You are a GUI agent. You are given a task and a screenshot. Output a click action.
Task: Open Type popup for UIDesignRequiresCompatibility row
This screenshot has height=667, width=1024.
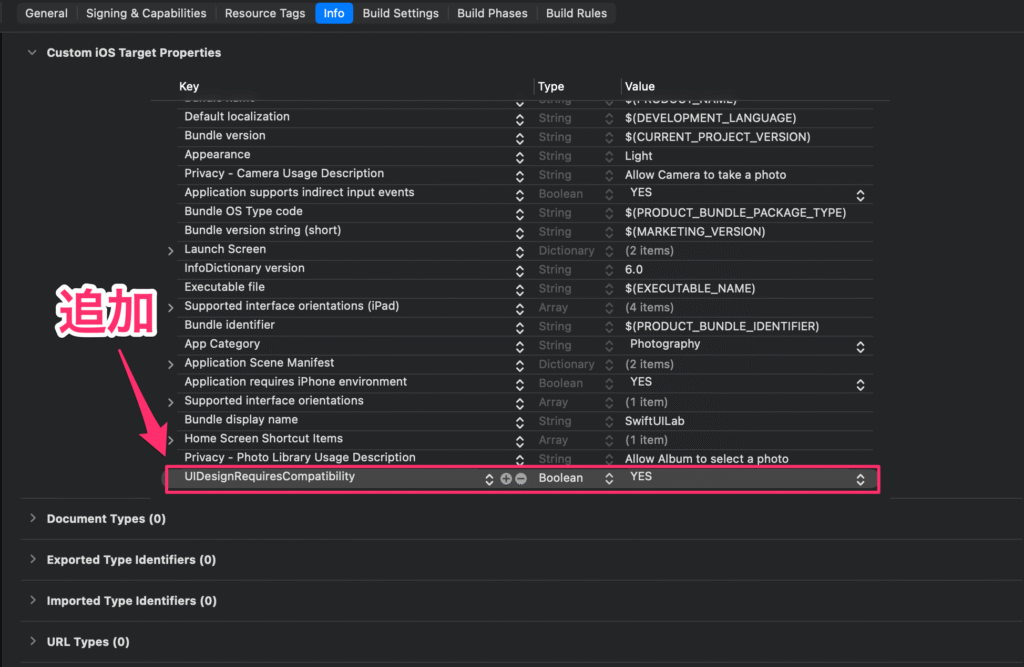608,479
